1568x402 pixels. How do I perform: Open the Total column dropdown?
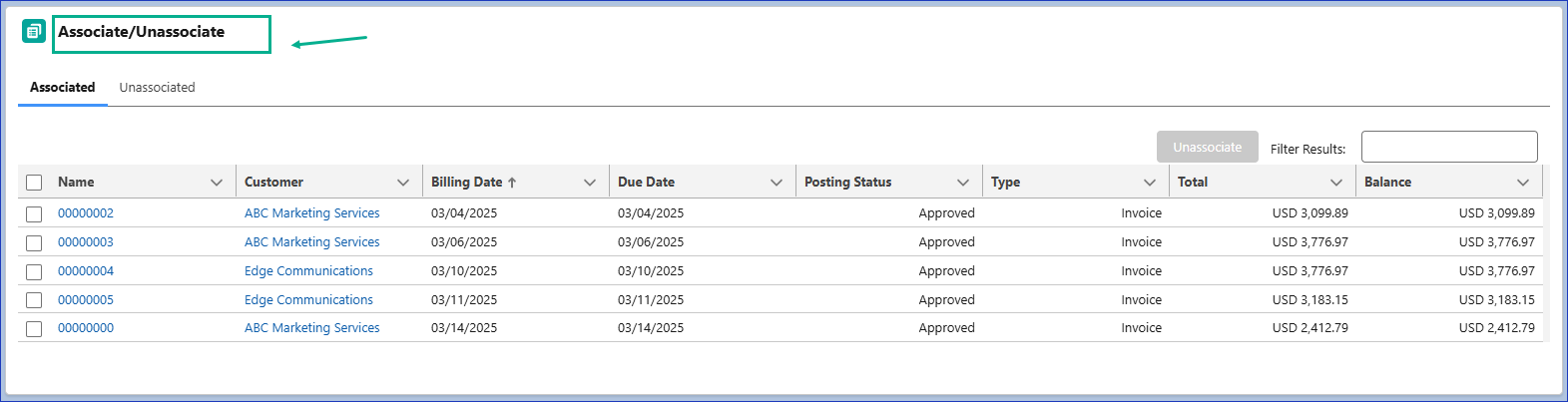pyautogui.click(x=1336, y=183)
